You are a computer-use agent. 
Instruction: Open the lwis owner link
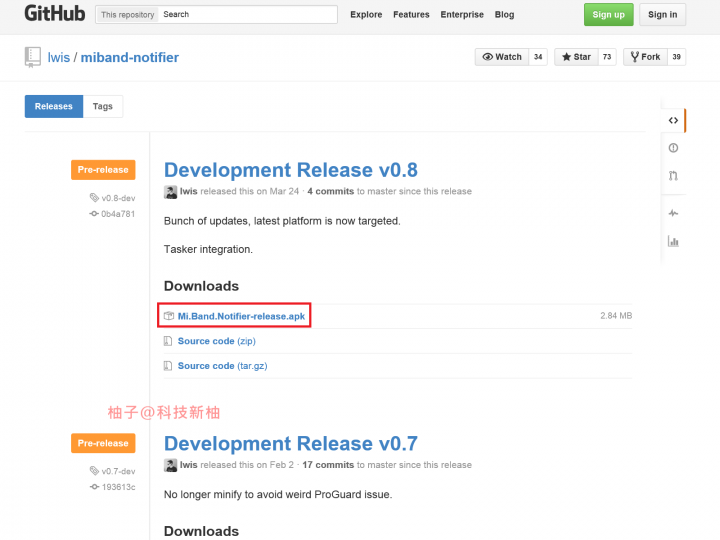59,57
